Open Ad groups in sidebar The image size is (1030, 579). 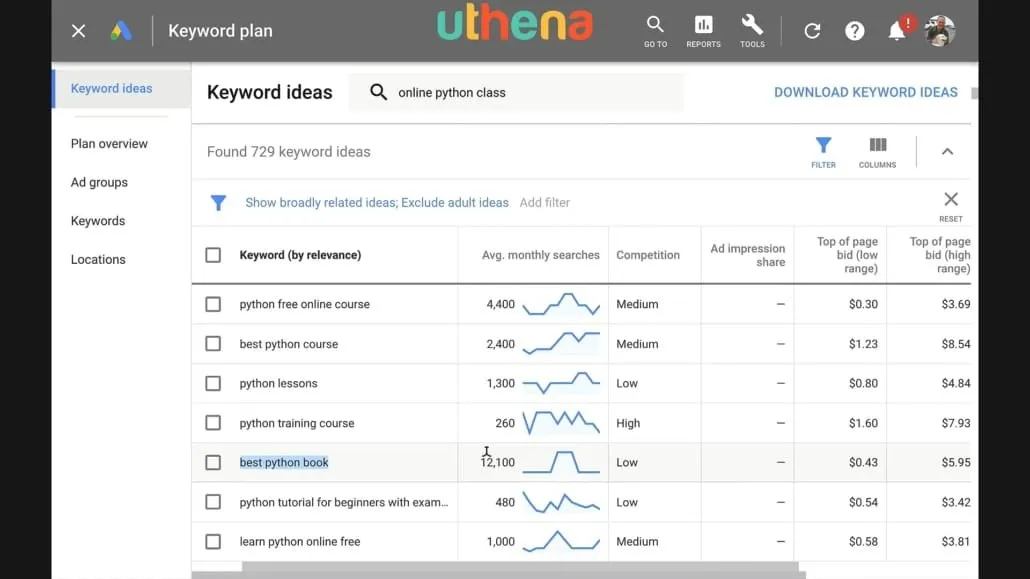click(99, 182)
